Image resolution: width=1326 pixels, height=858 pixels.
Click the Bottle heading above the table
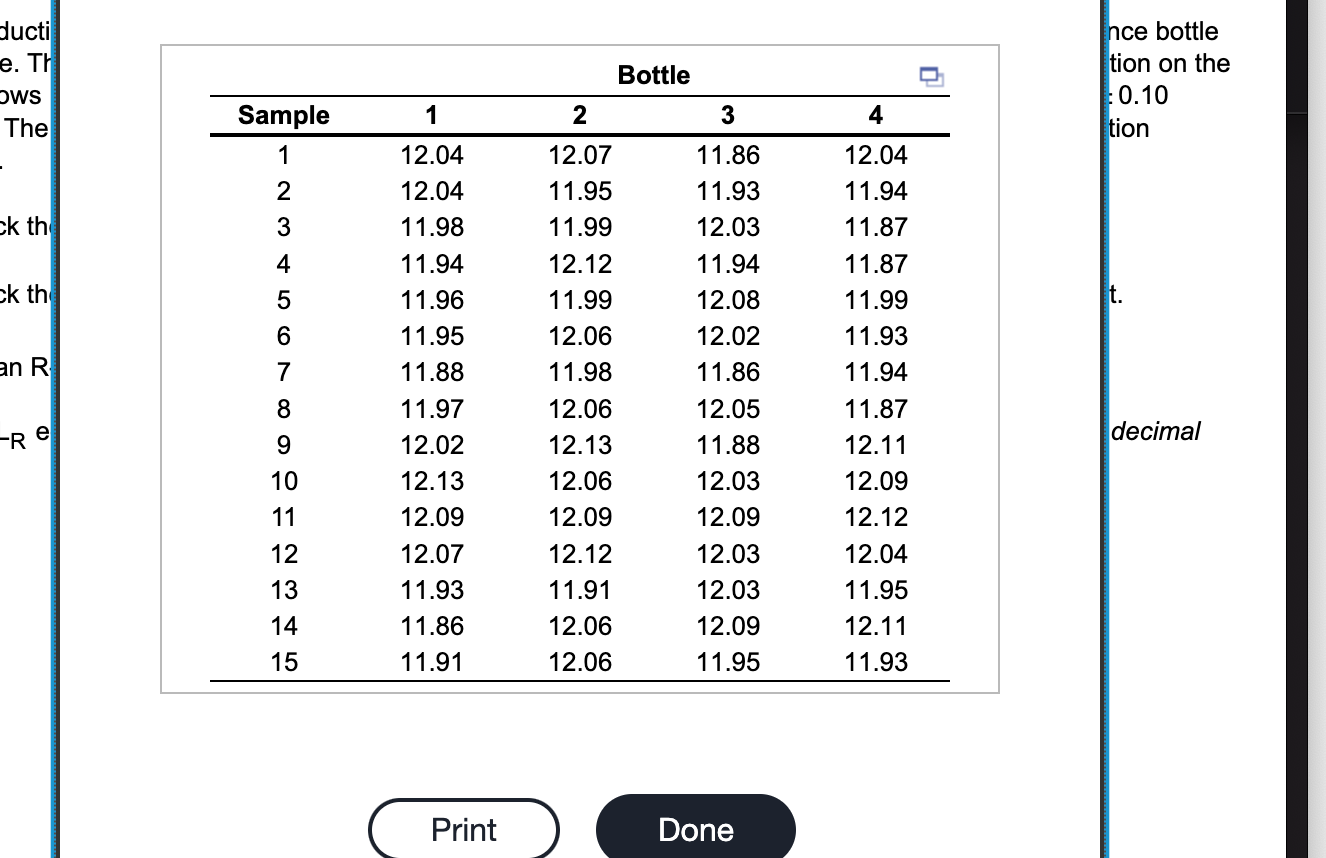[654, 75]
